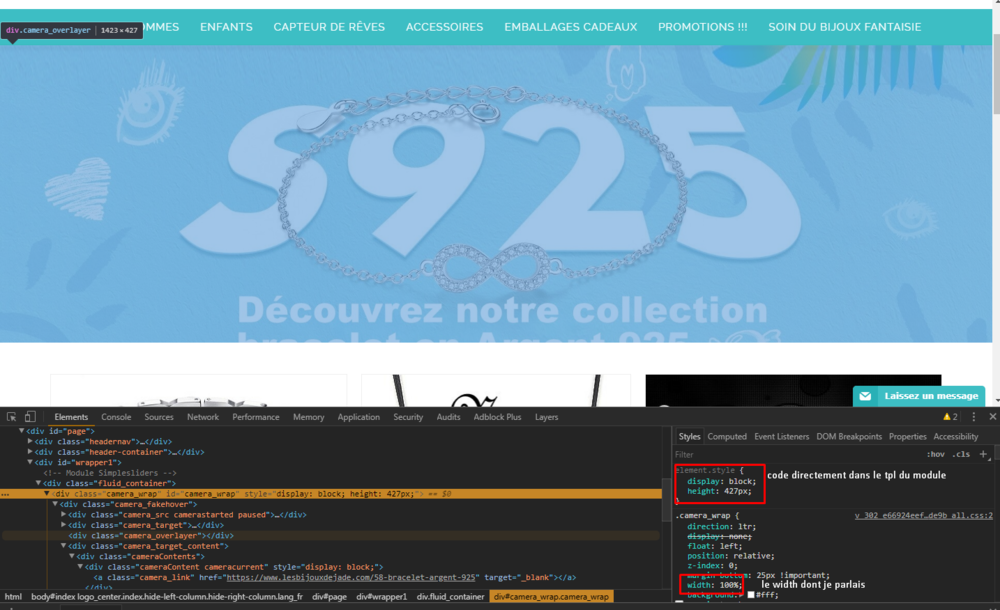Click the white background color swatch
The width and height of the screenshot is (1000, 610).
[x=752, y=595]
